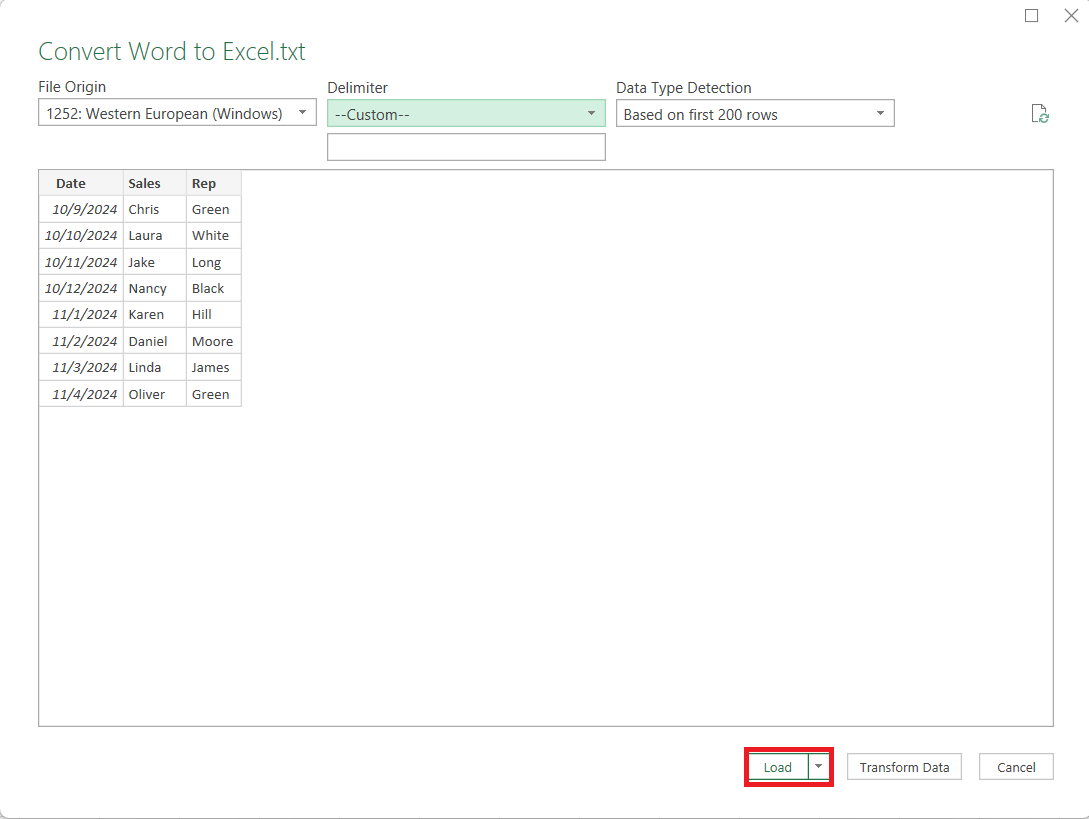The height and width of the screenshot is (819, 1089).
Task: Click the custom delimiter input field
Action: coord(466,147)
